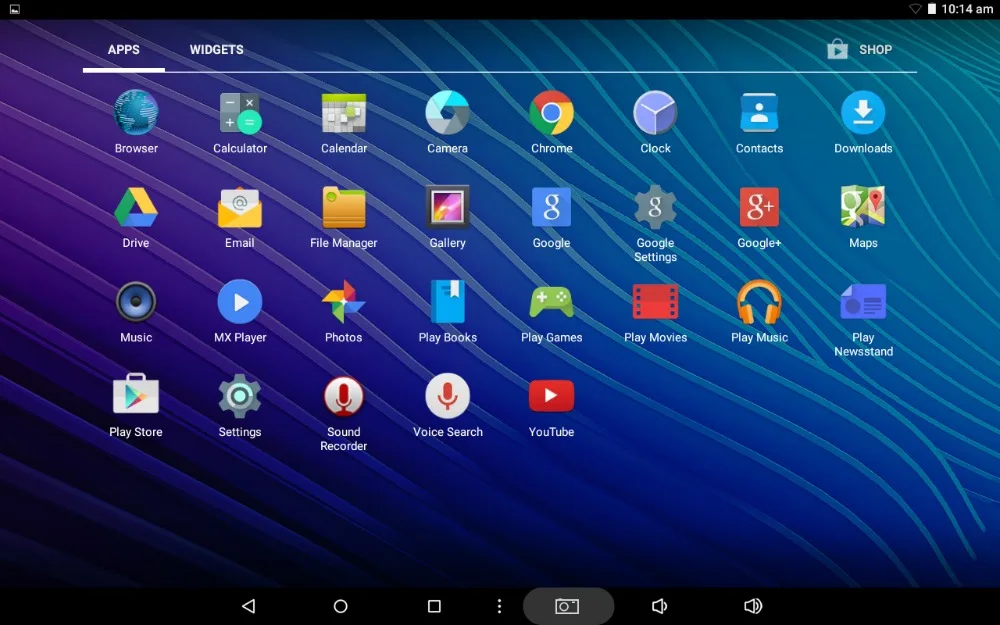1000x625 pixels.
Task: Open Play Music headphones app
Action: tap(759, 302)
